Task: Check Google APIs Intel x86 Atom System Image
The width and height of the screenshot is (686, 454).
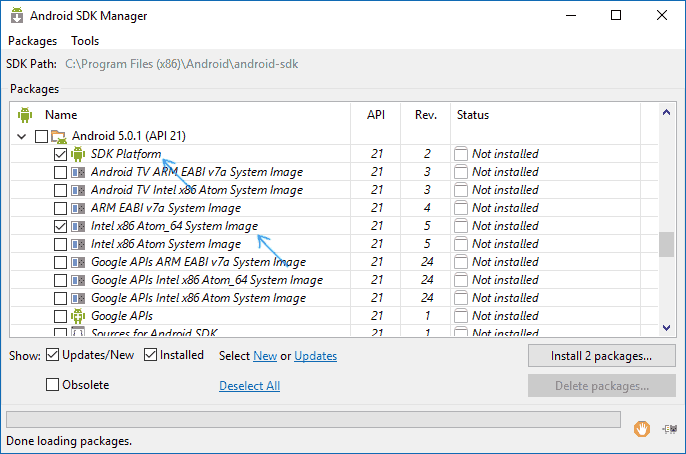Action: (x=60, y=298)
